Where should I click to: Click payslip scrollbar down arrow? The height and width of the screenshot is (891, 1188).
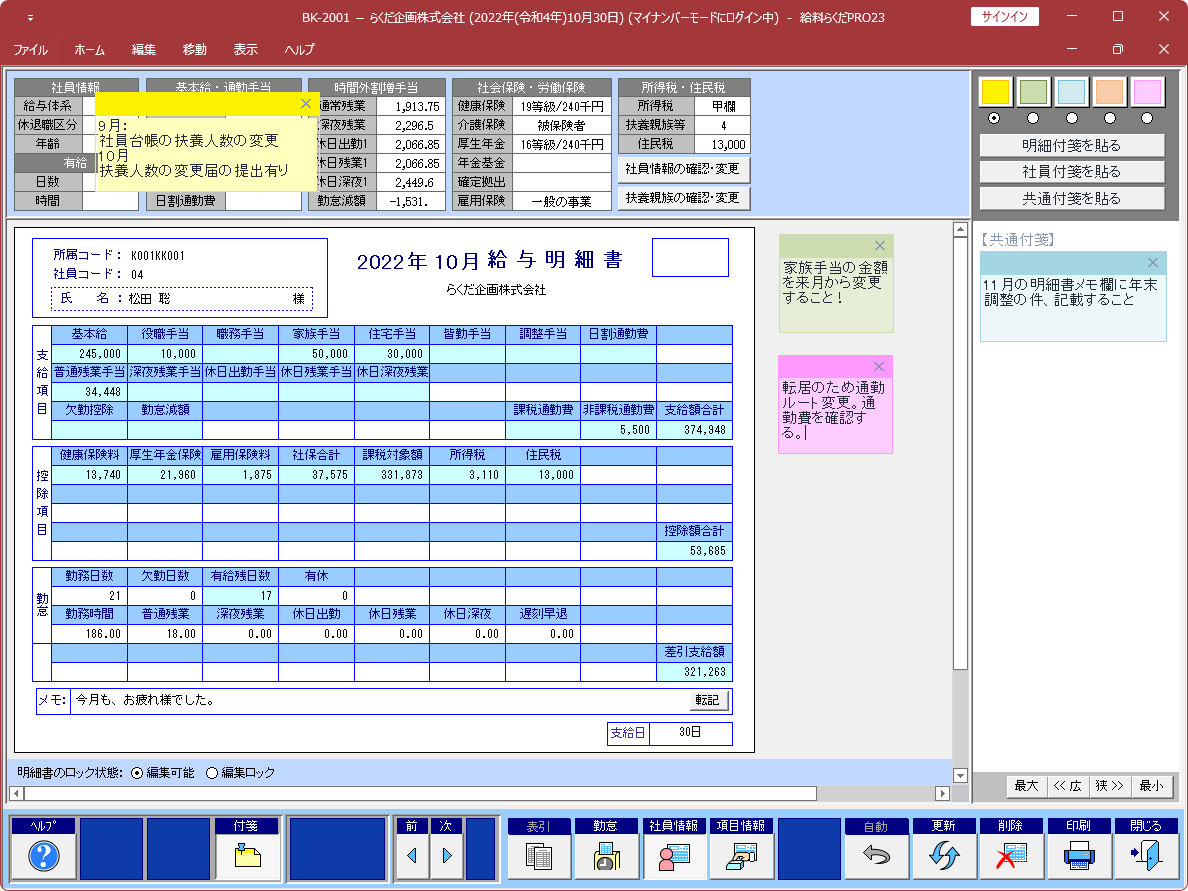coord(961,775)
